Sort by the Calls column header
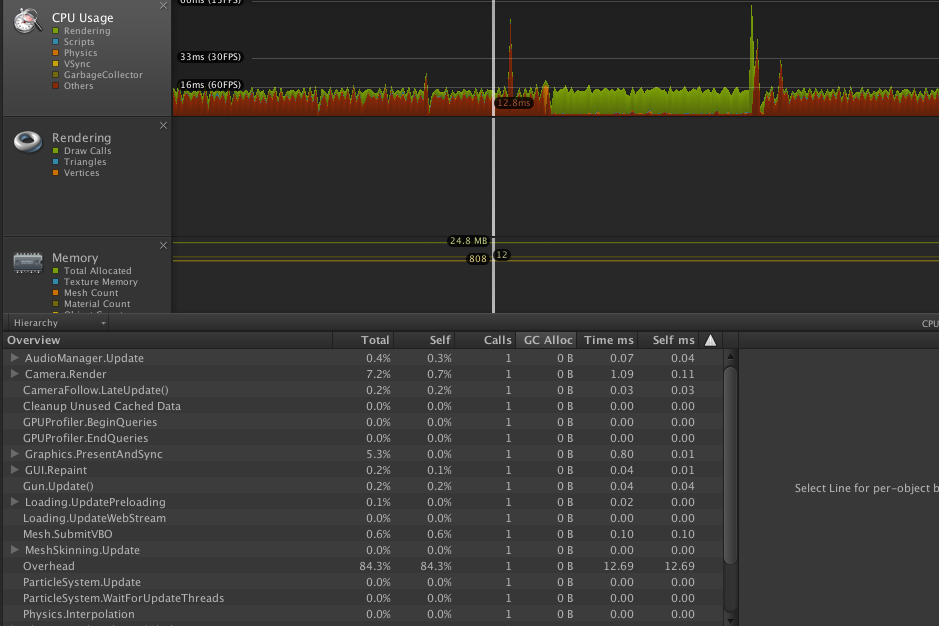The height and width of the screenshot is (626, 939). pyautogui.click(x=485, y=340)
